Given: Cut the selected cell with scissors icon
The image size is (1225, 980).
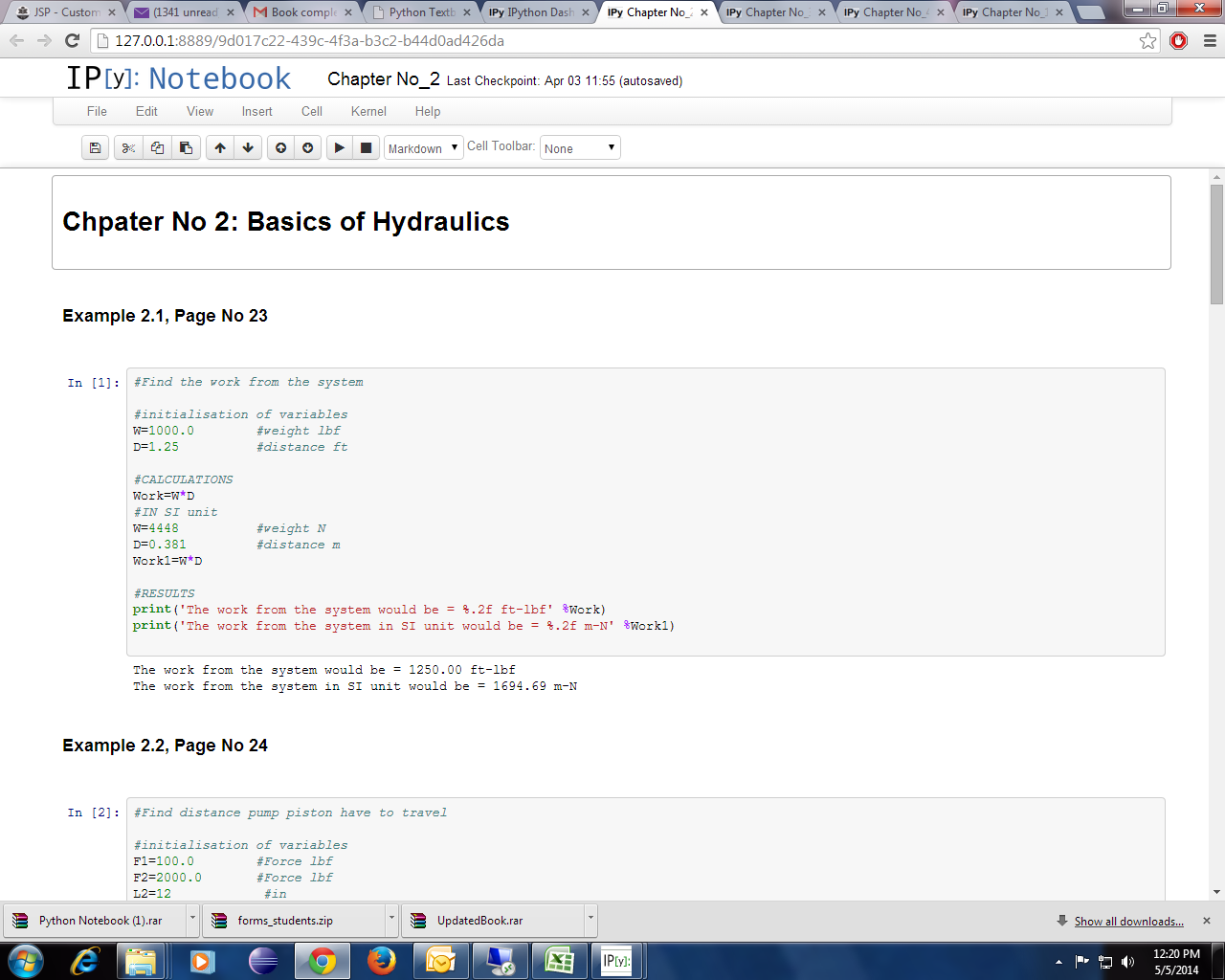Looking at the screenshot, I should click(128, 147).
